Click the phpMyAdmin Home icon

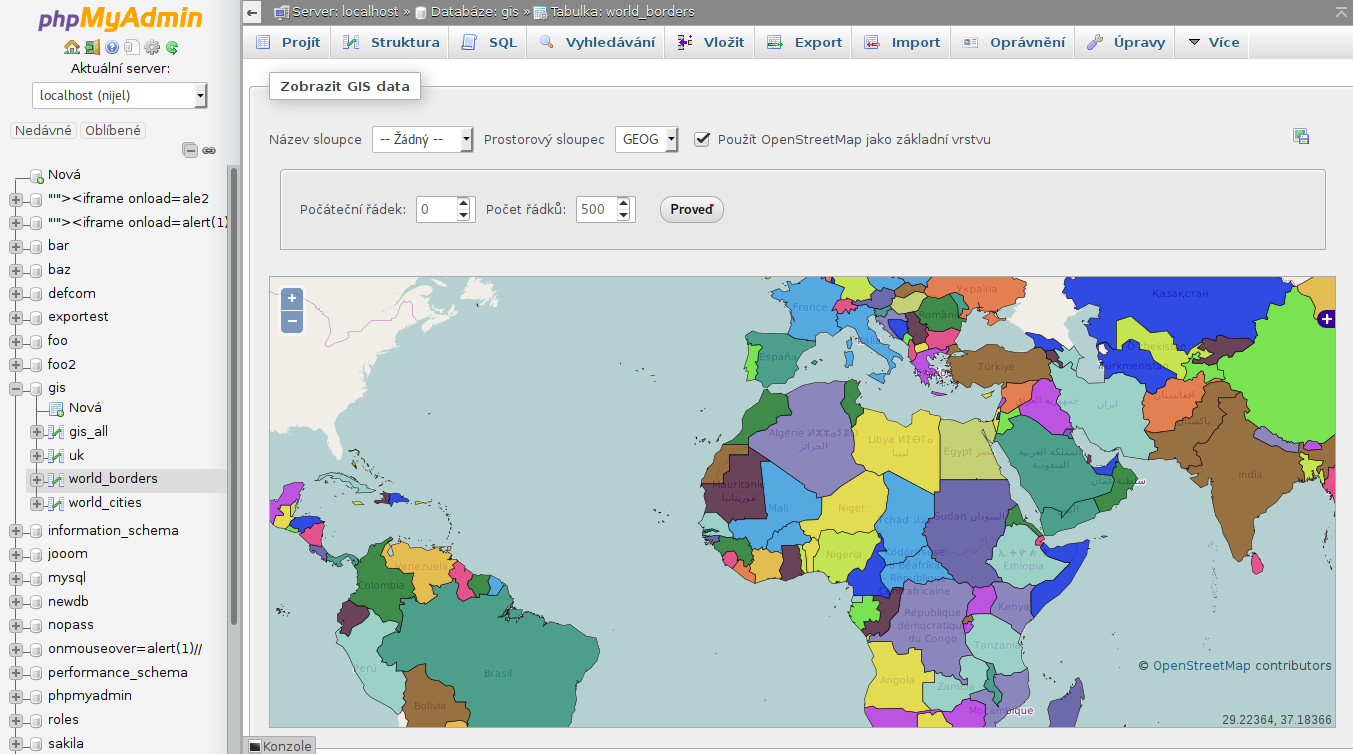pos(72,47)
